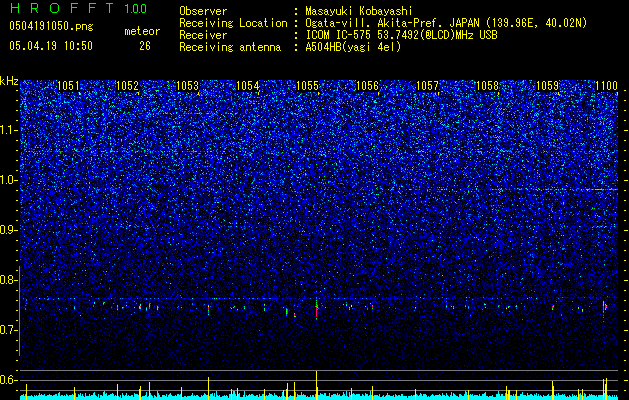The width and height of the screenshot is (629, 400).
Task: Click the 1059 time marker
Action: point(547,86)
